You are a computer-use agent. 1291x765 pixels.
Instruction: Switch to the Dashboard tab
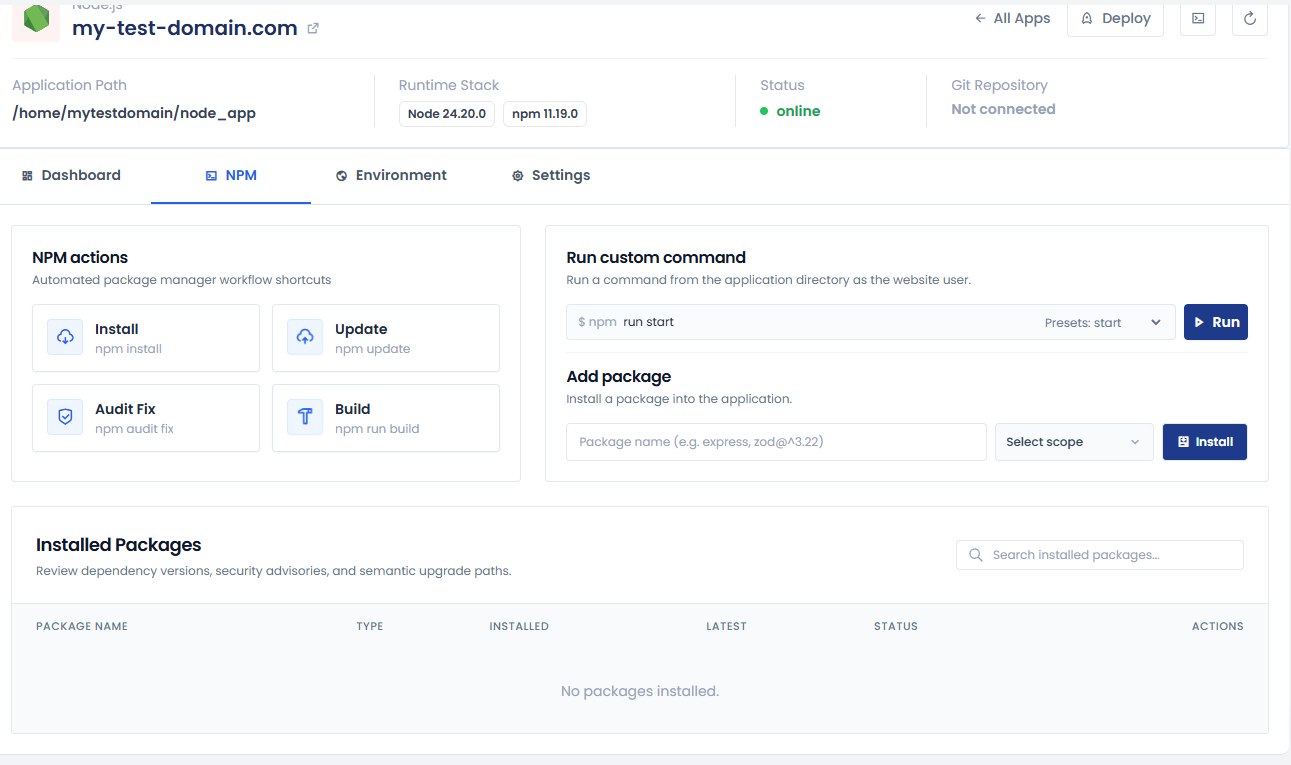click(x=71, y=175)
